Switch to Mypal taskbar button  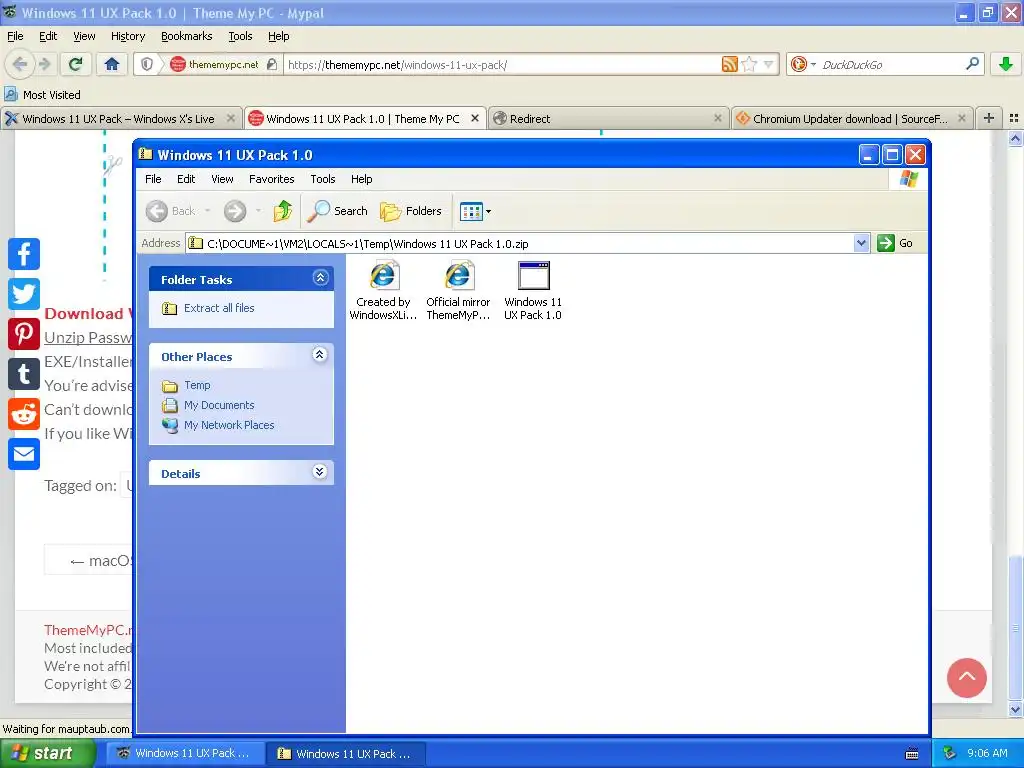tap(185, 753)
